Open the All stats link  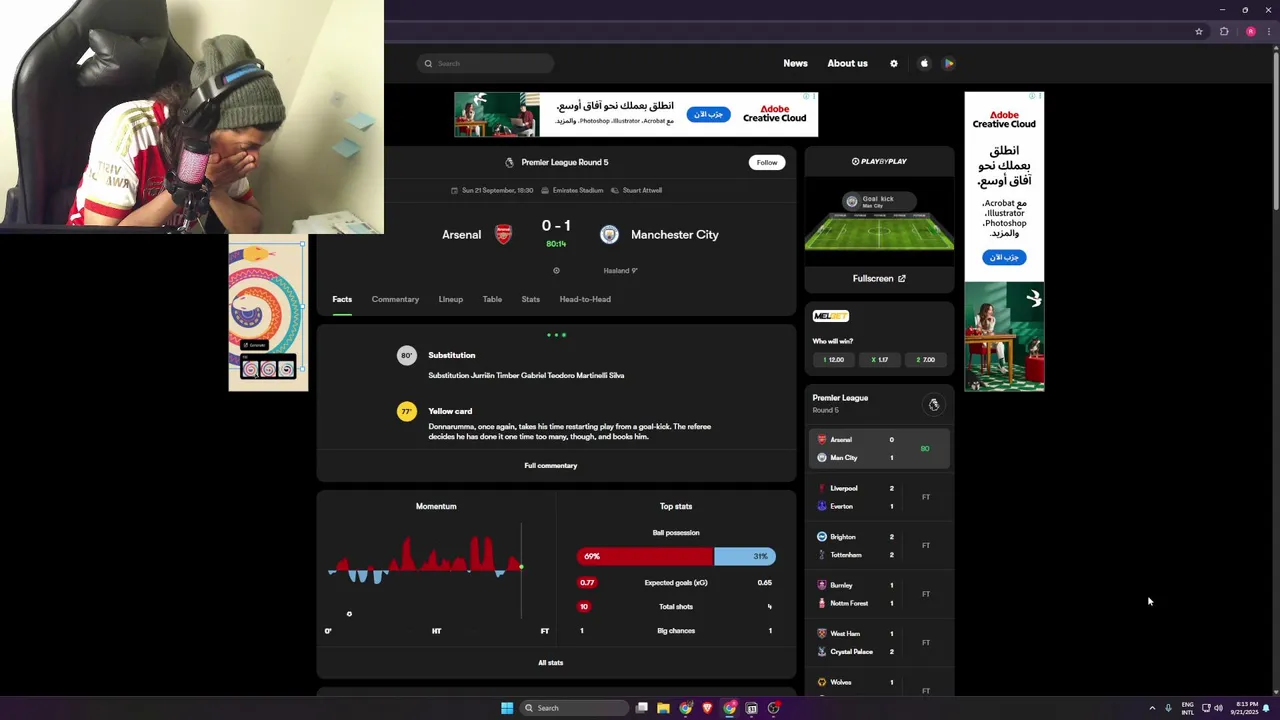550,663
